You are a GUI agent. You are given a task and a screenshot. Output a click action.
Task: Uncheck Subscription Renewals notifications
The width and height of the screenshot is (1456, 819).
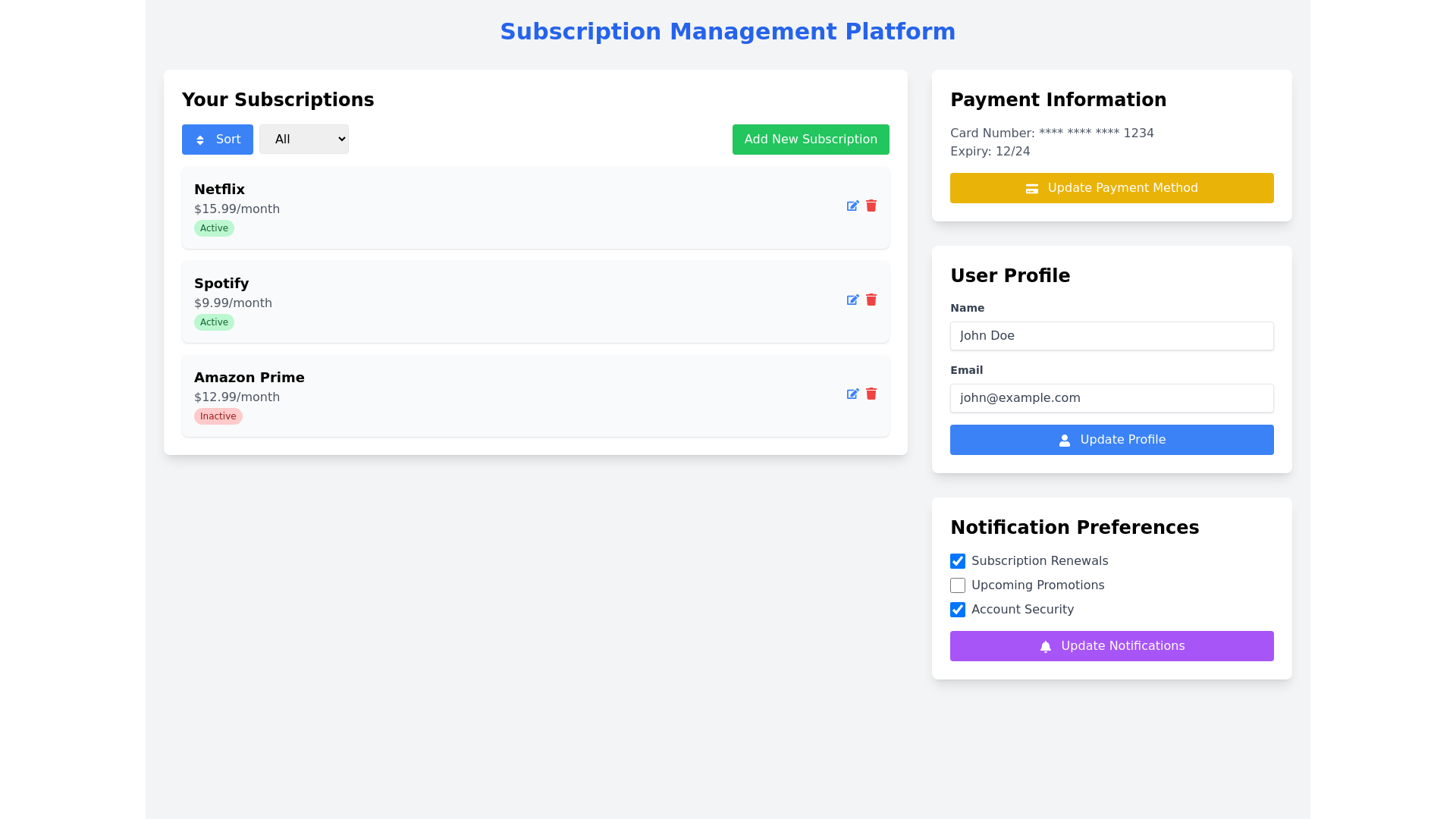[958, 561]
